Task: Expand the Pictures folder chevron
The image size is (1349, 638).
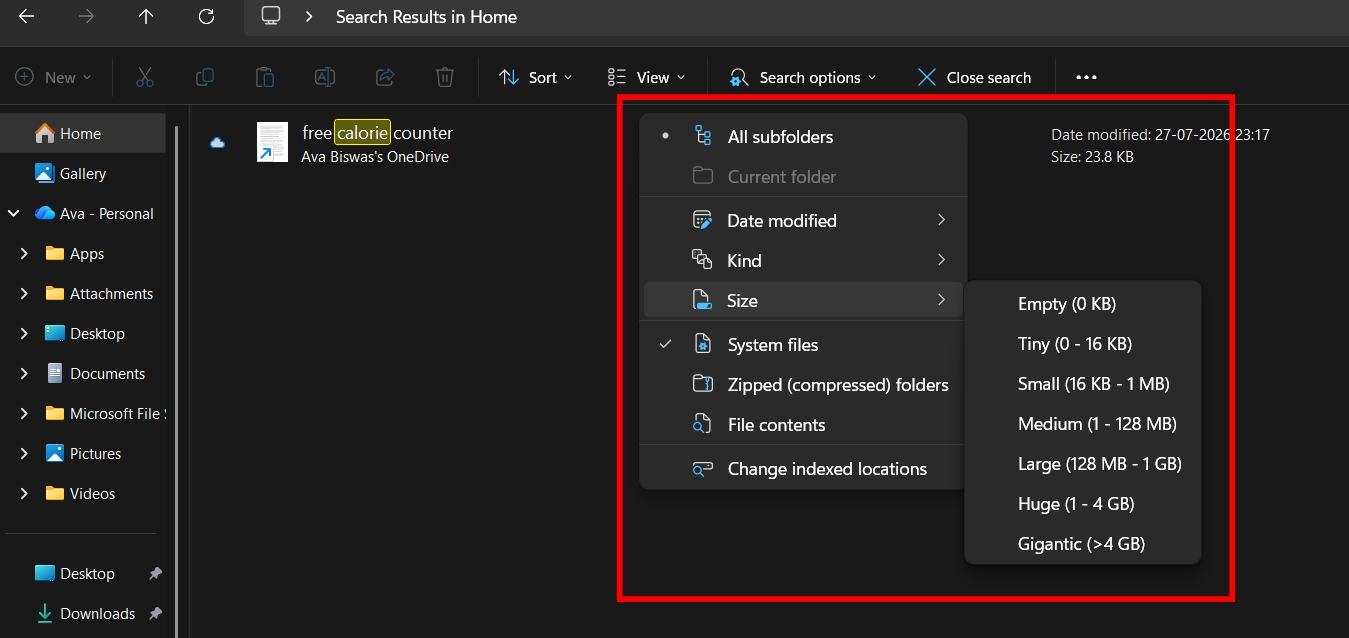Action: (24, 454)
